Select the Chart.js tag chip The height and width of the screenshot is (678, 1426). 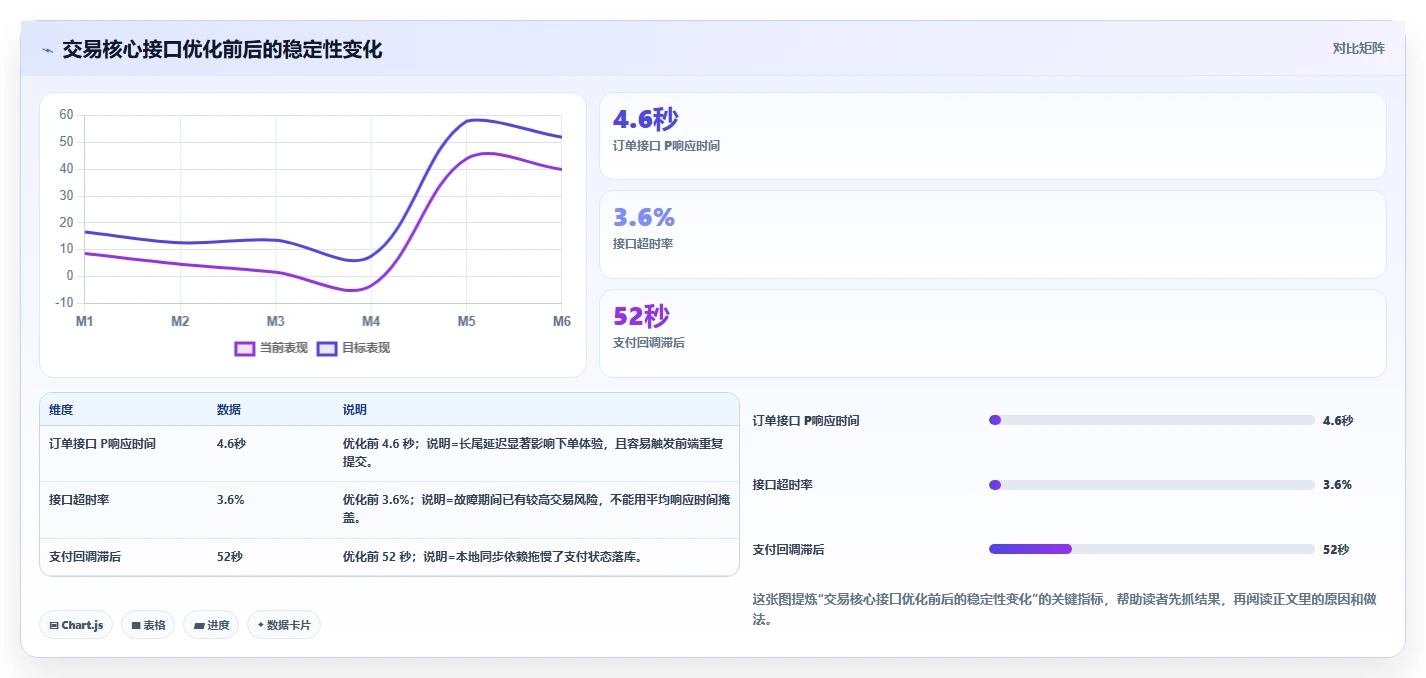click(x=76, y=625)
